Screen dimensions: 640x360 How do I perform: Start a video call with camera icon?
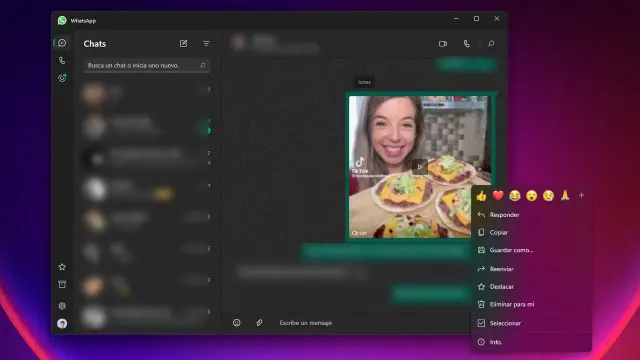(443, 44)
